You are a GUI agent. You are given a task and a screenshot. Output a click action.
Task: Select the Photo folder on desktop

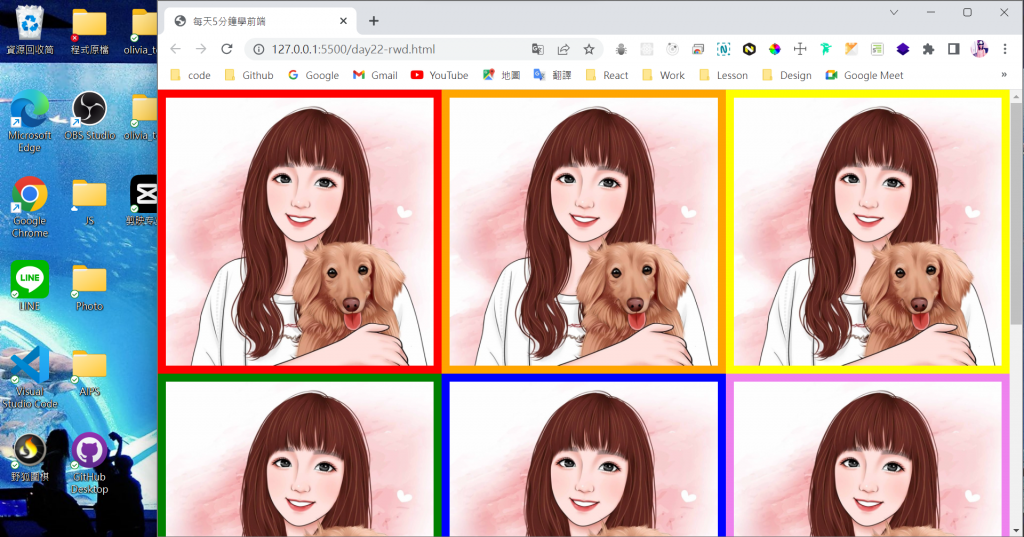[89, 287]
